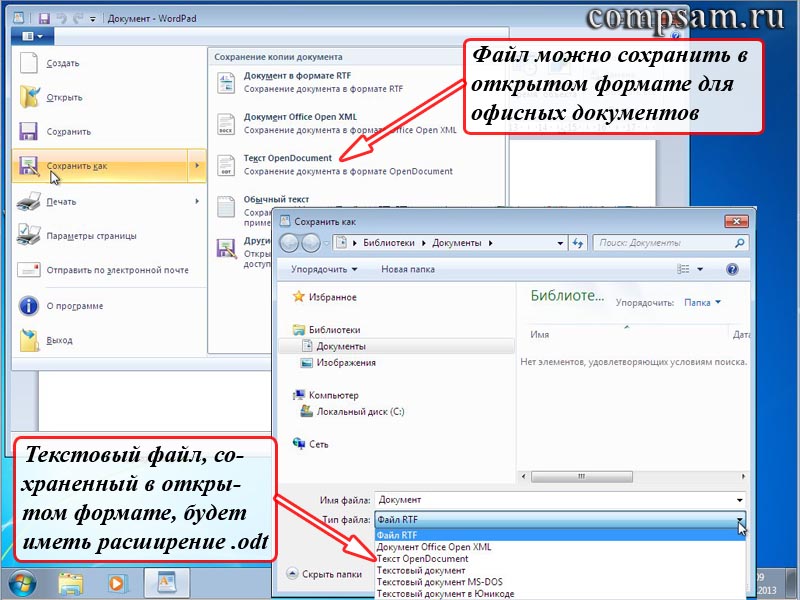Click the Back button in Save As dialog

coord(289,243)
